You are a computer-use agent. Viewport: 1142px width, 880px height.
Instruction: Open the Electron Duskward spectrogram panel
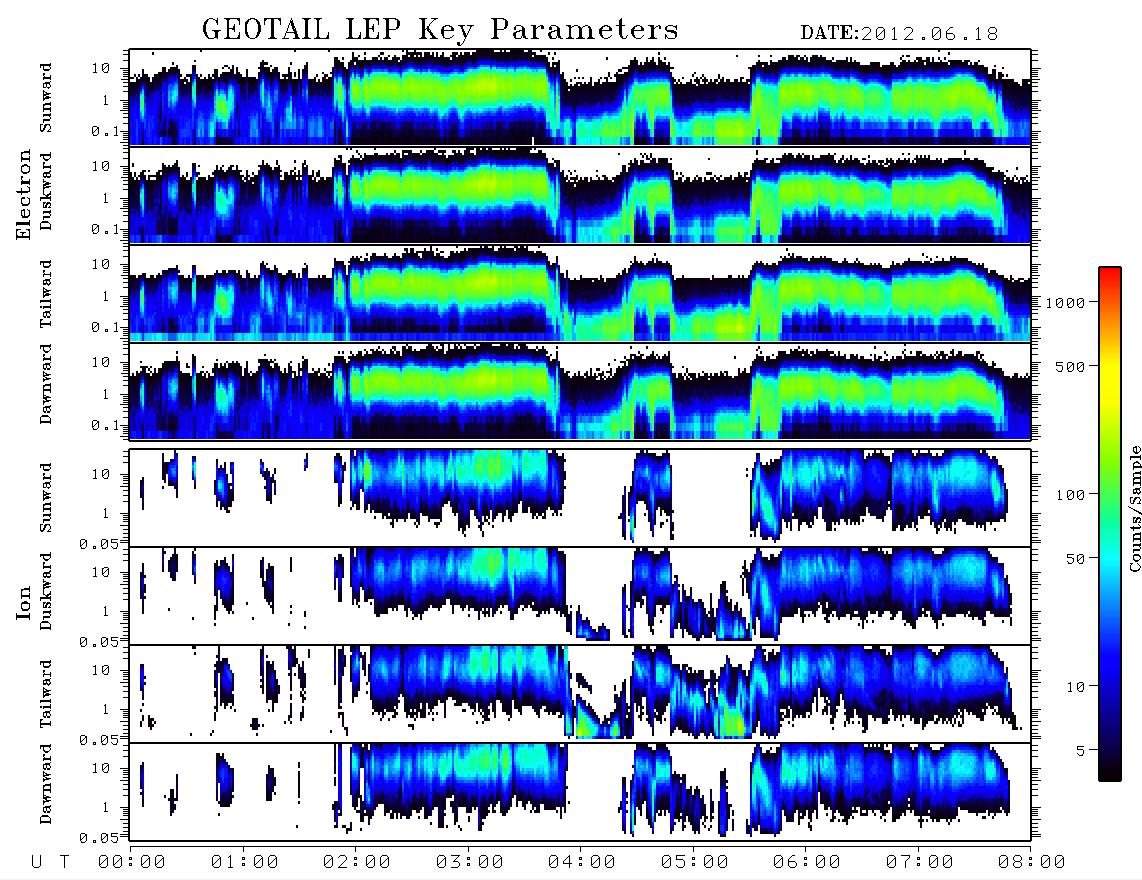[x=580, y=195]
